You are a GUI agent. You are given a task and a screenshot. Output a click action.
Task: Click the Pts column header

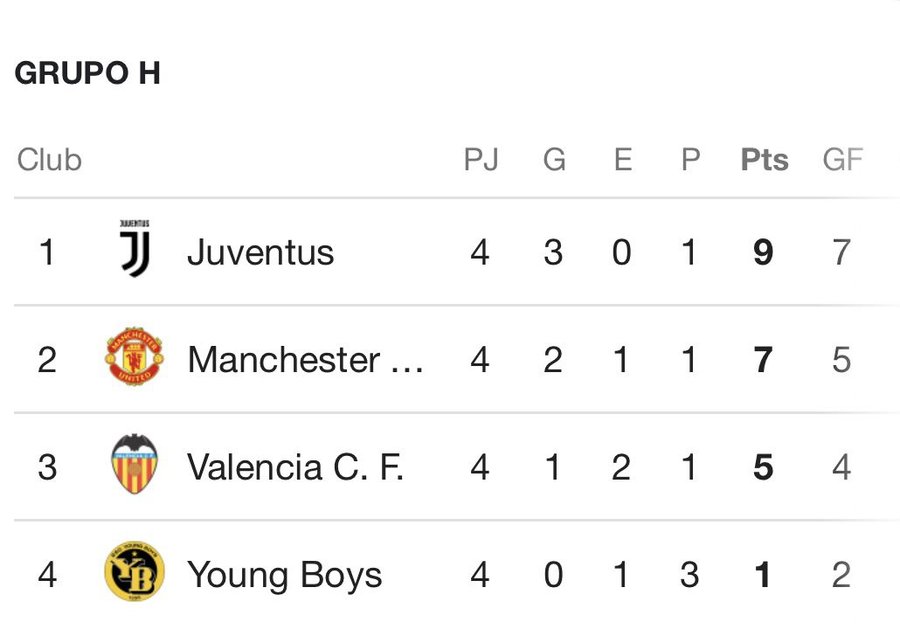(x=764, y=160)
